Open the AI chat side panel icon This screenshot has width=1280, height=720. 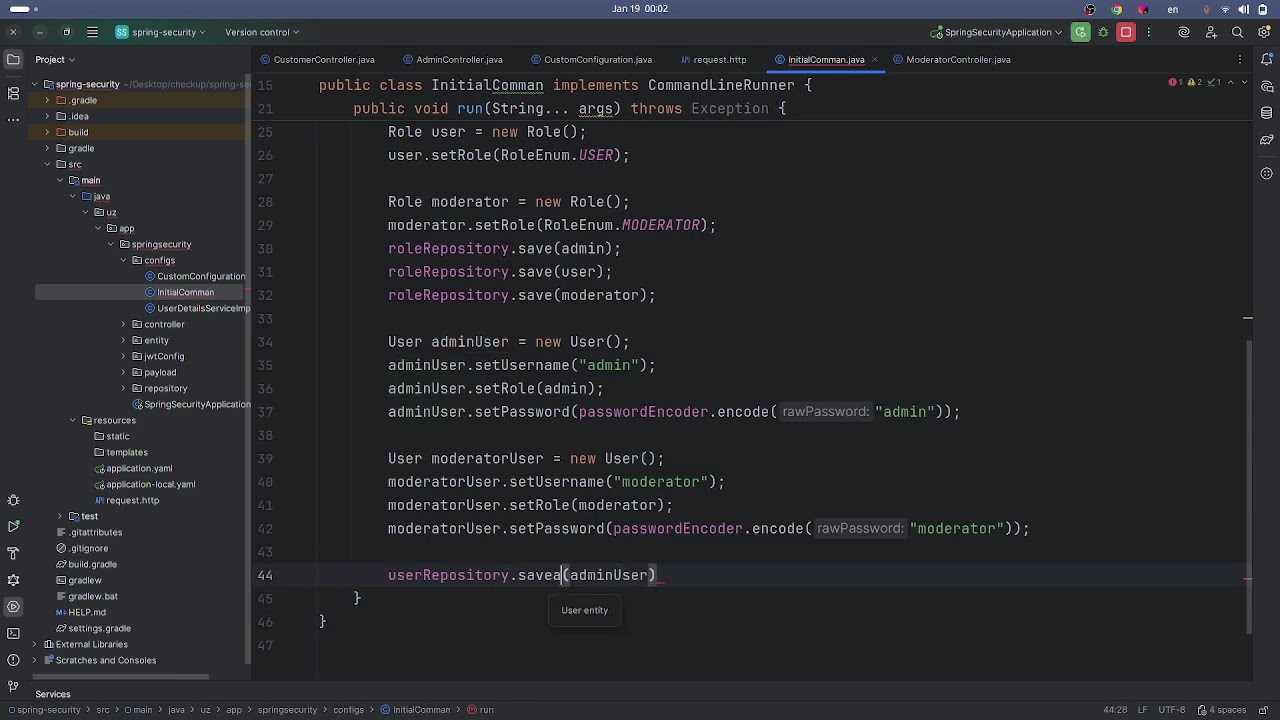[1266, 87]
